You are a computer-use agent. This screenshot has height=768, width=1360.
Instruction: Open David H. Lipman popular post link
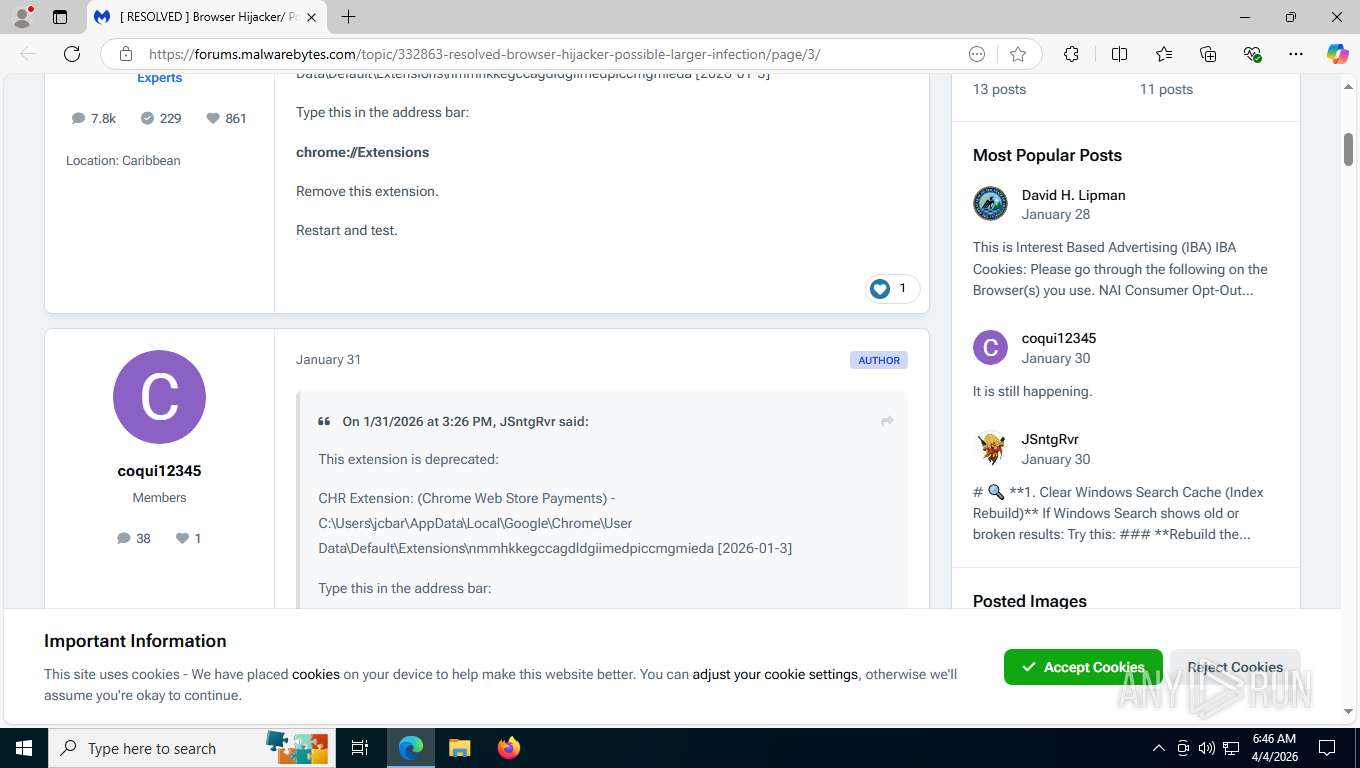(1073, 195)
